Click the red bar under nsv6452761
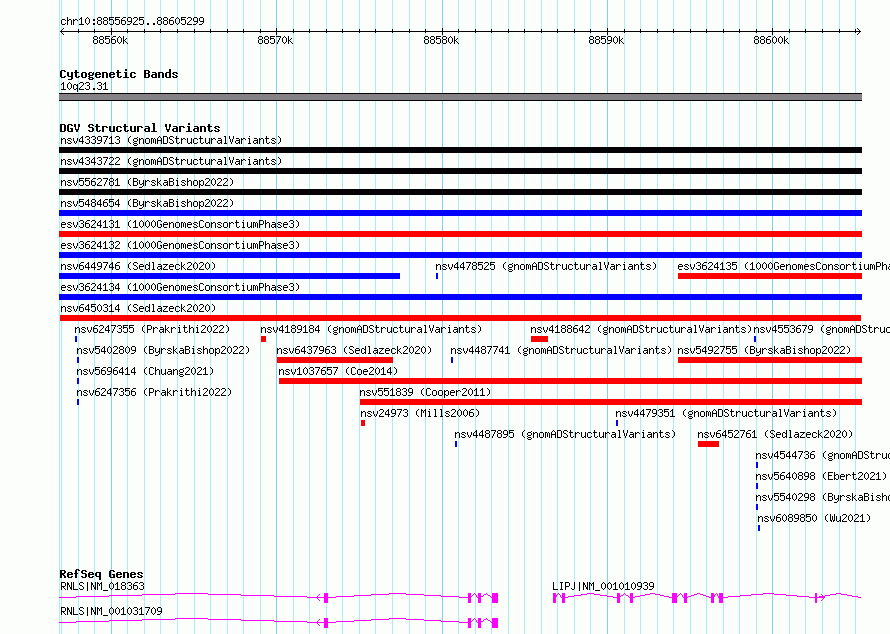This screenshot has height=634, width=890. pyautogui.click(x=708, y=444)
